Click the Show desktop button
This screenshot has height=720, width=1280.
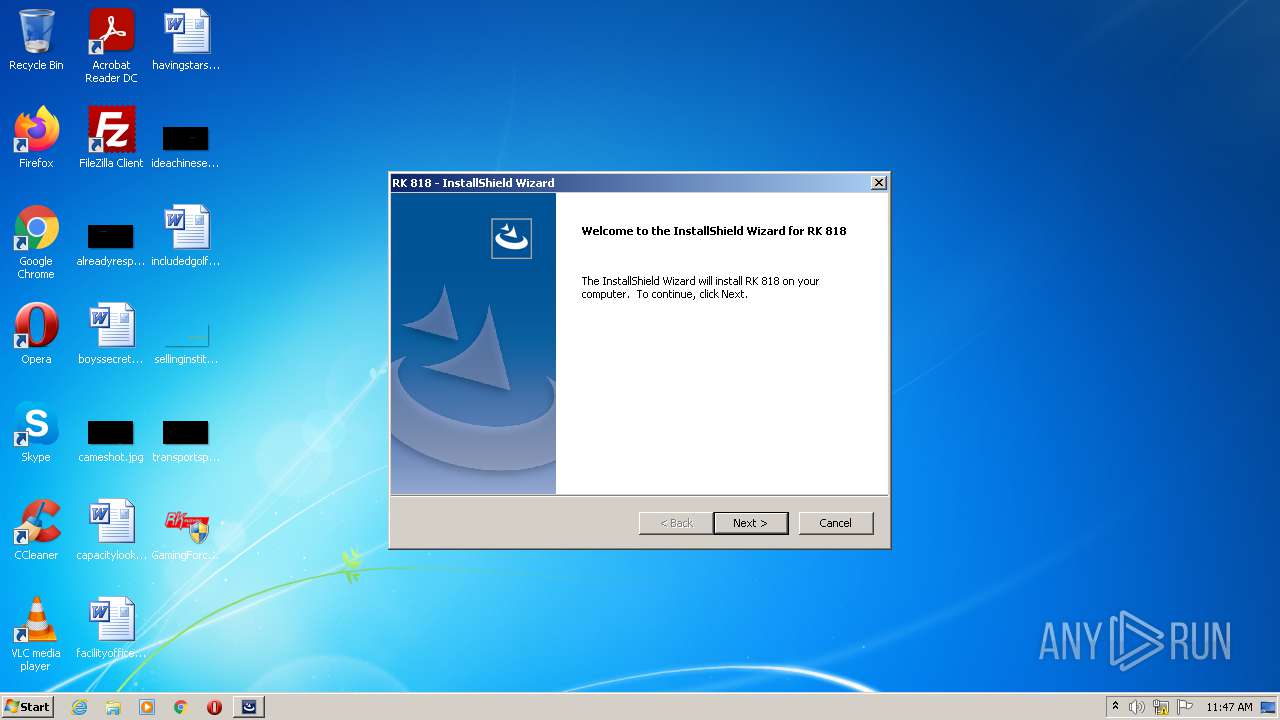(x=1269, y=707)
